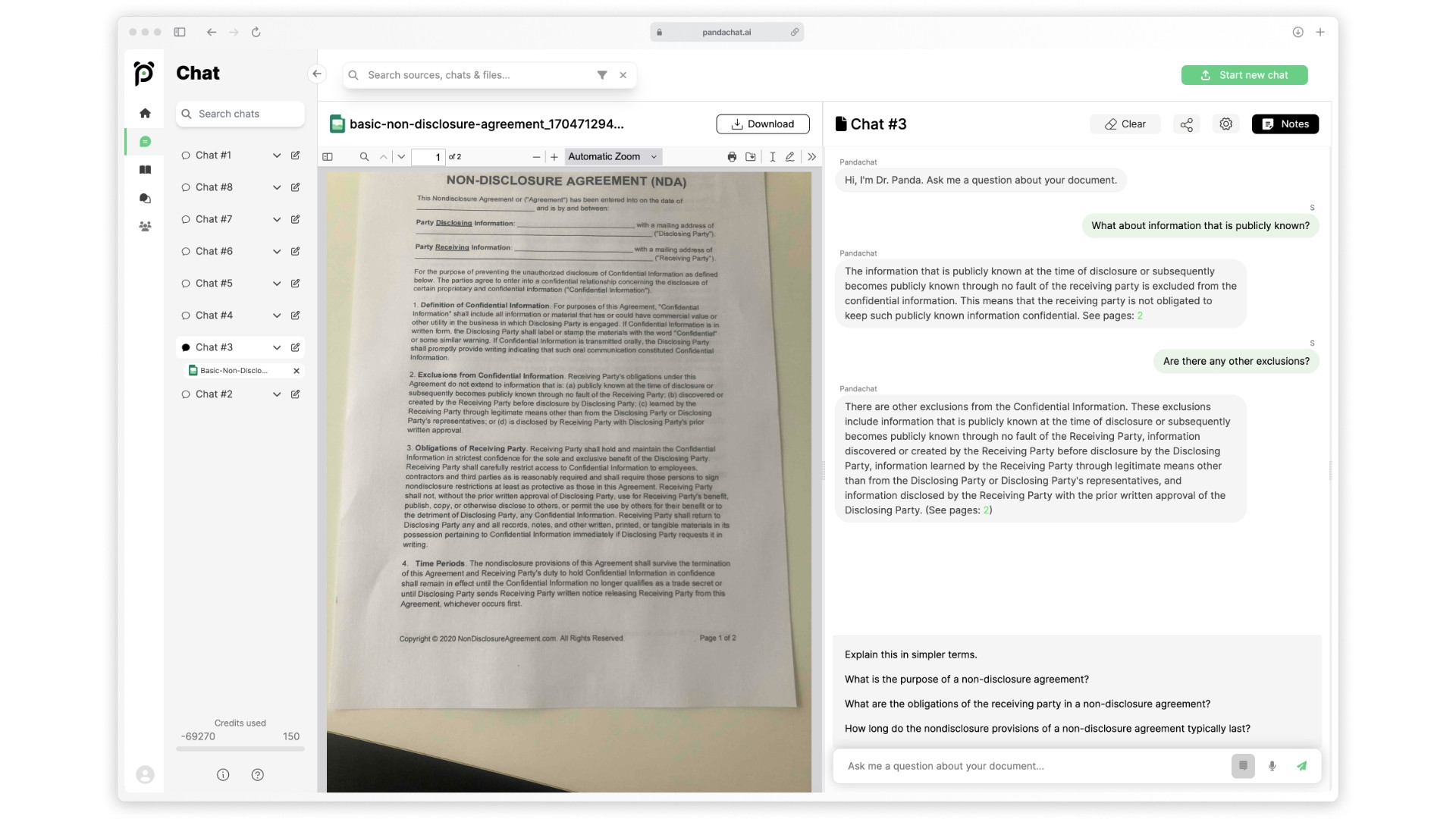This screenshot has width=1456, height=819.
Task: Print the PDF document
Action: click(x=732, y=157)
